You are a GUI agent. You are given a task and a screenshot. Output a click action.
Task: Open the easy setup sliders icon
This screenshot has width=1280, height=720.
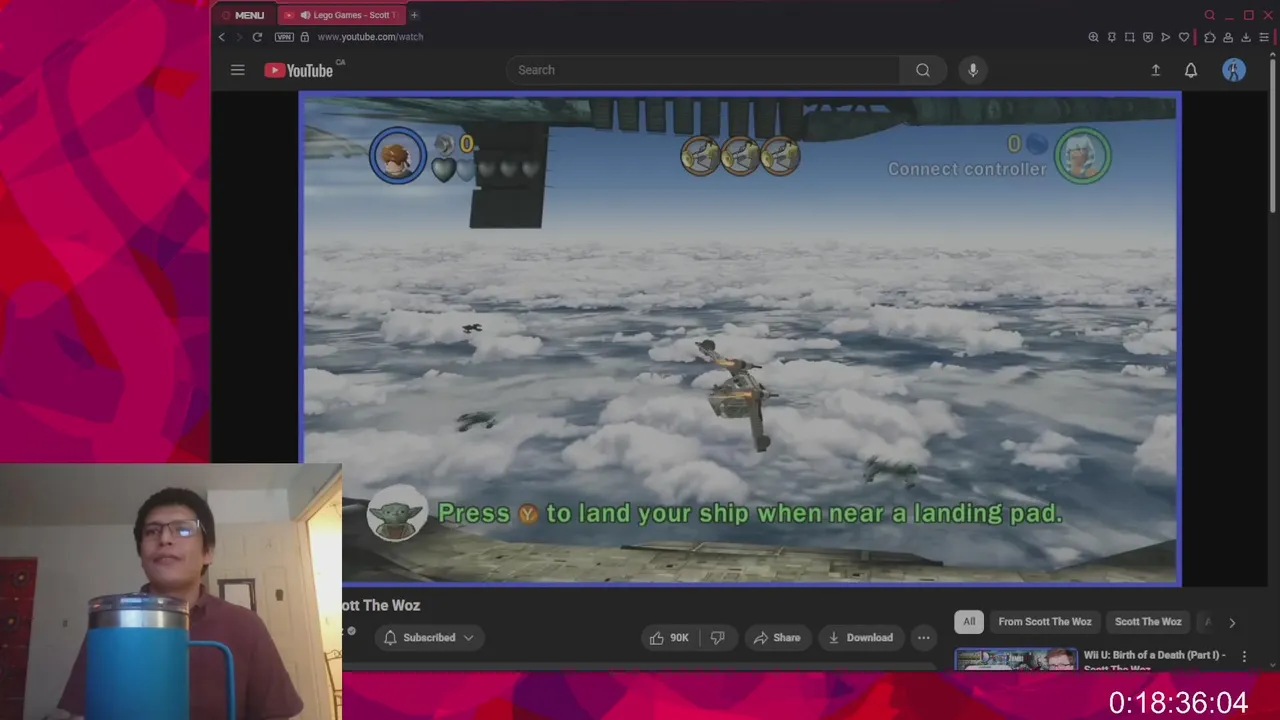point(1264,37)
